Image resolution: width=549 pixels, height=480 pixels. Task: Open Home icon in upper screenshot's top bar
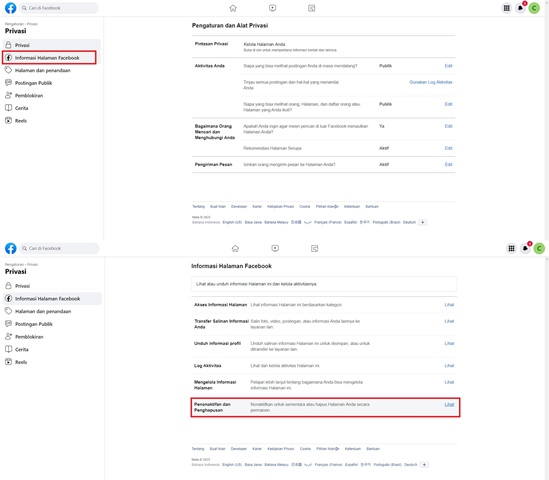(233, 8)
